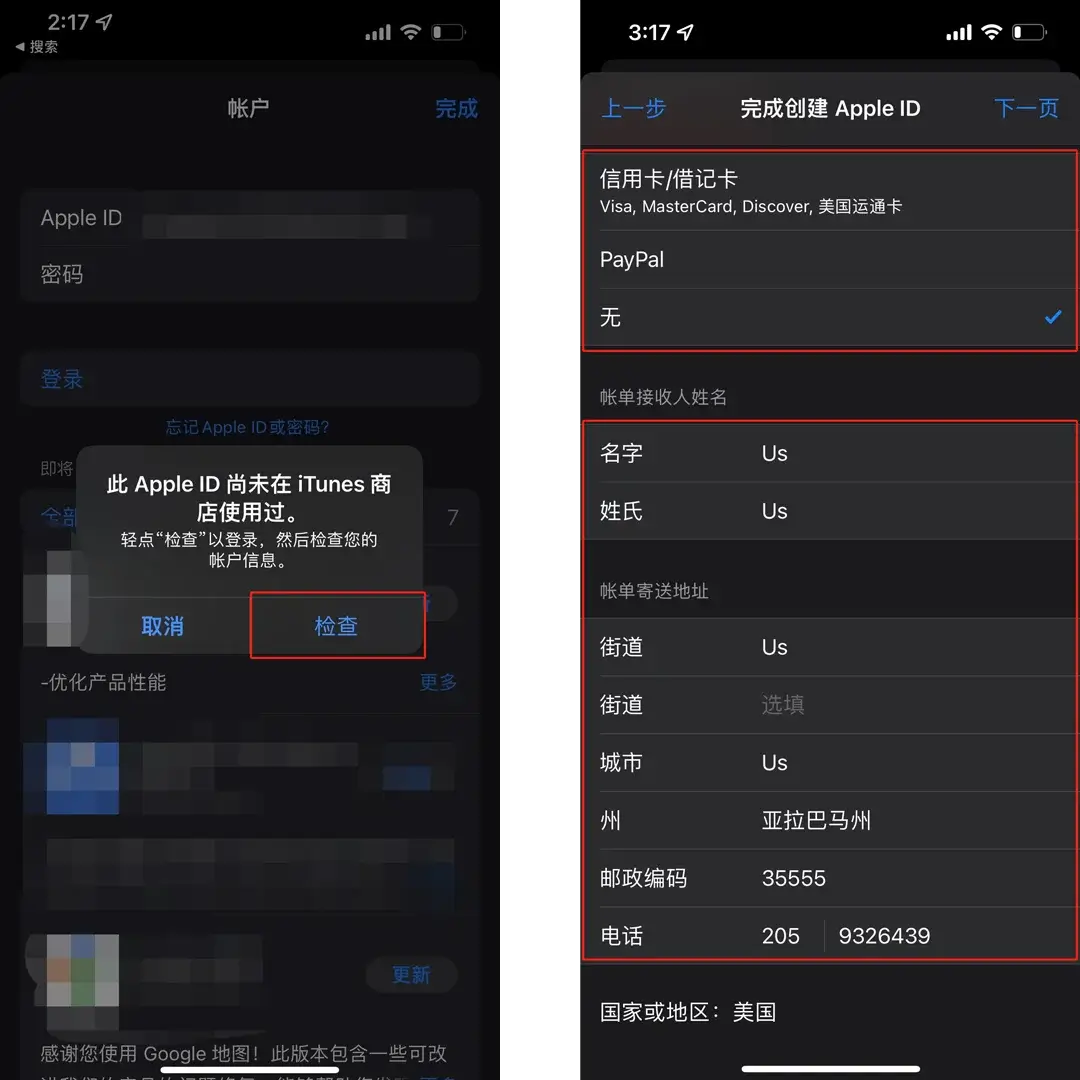The width and height of the screenshot is (1080, 1080).
Task: Tap 下一页 to continue account creation
Action: click(x=1026, y=108)
